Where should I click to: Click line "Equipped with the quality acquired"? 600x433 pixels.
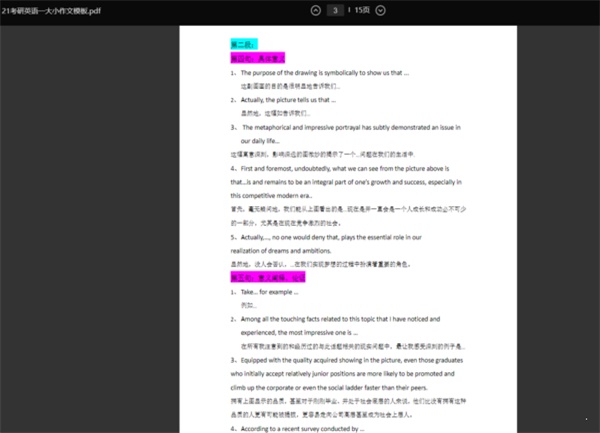[352, 360]
